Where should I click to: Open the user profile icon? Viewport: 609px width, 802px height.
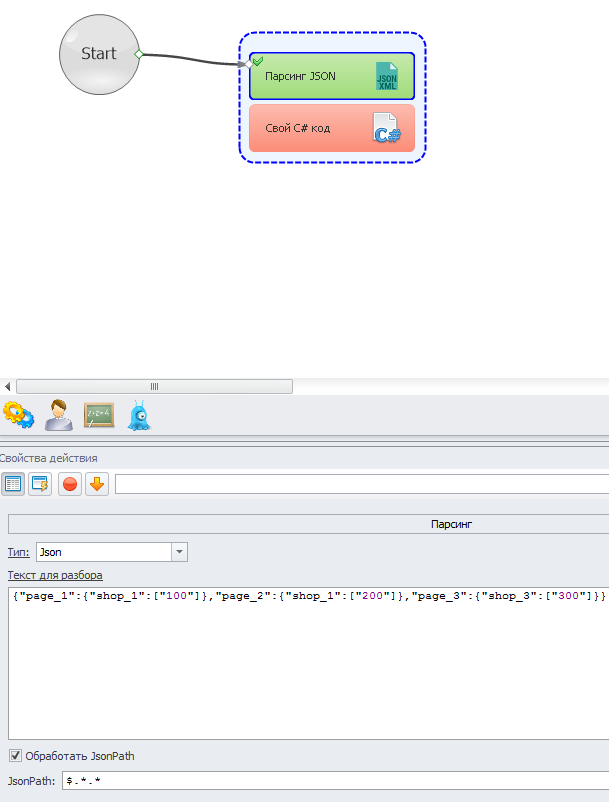[x=58, y=415]
